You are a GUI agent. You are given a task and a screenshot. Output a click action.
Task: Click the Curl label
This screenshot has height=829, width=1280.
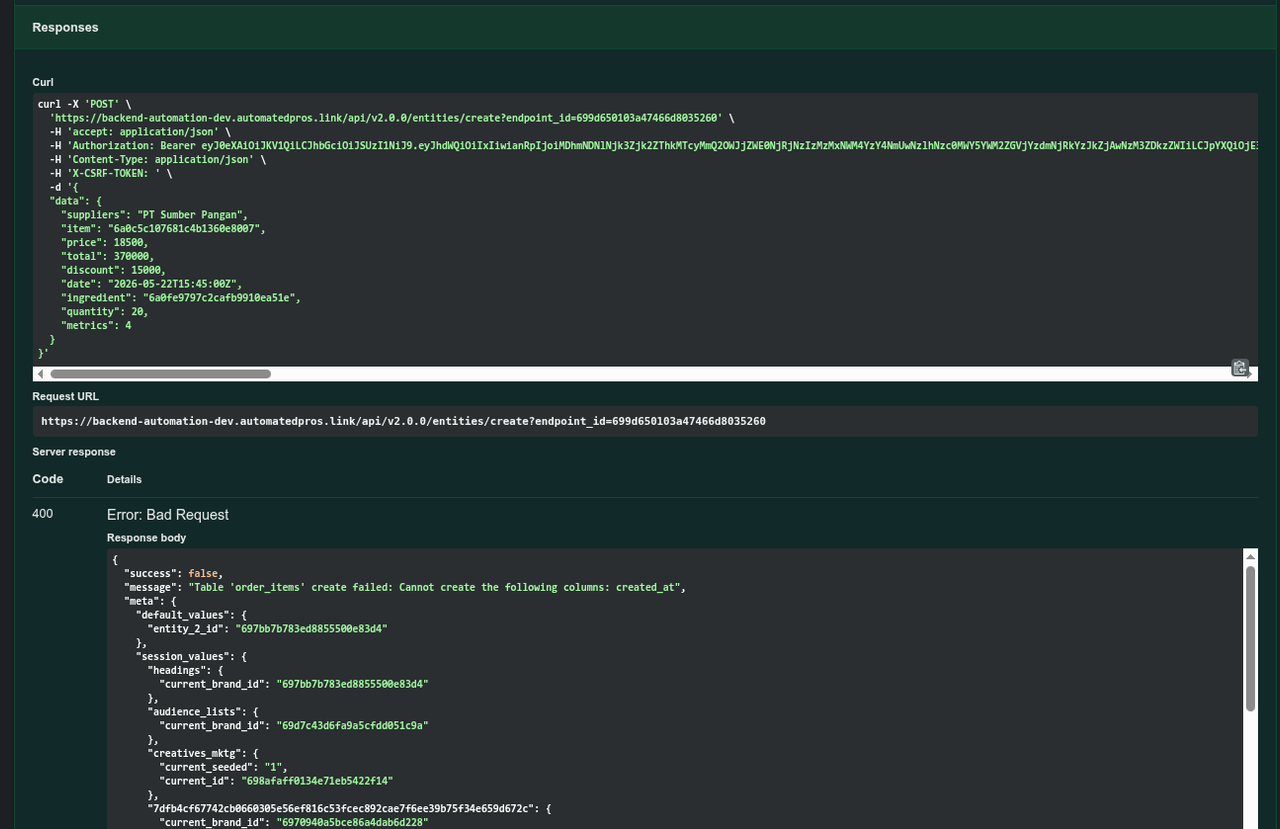(x=43, y=82)
